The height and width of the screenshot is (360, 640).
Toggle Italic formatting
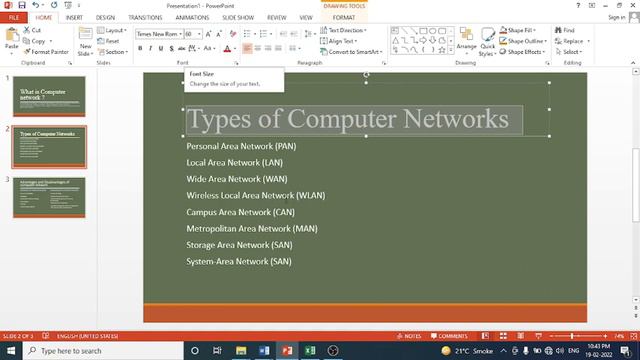[x=151, y=49]
